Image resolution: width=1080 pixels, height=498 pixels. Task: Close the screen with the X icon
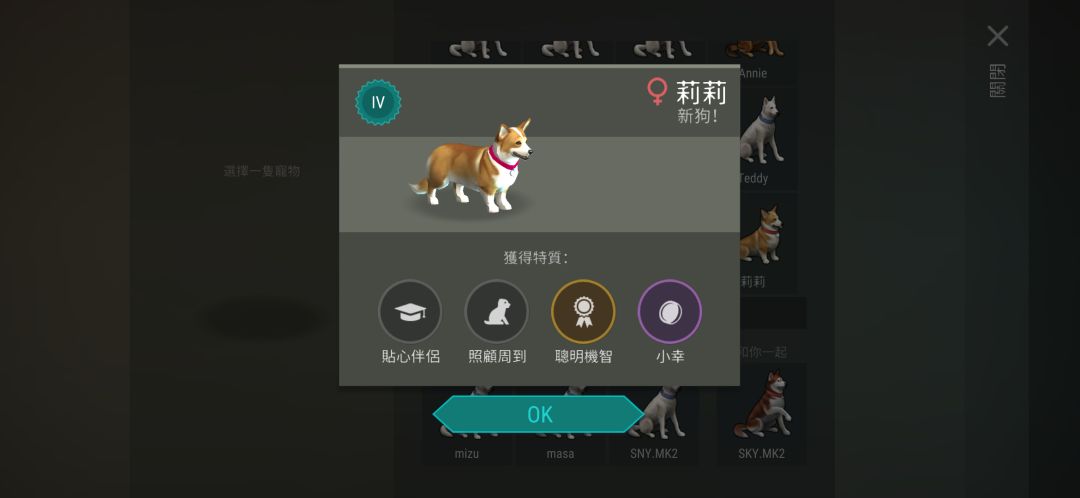pos(997,36)
